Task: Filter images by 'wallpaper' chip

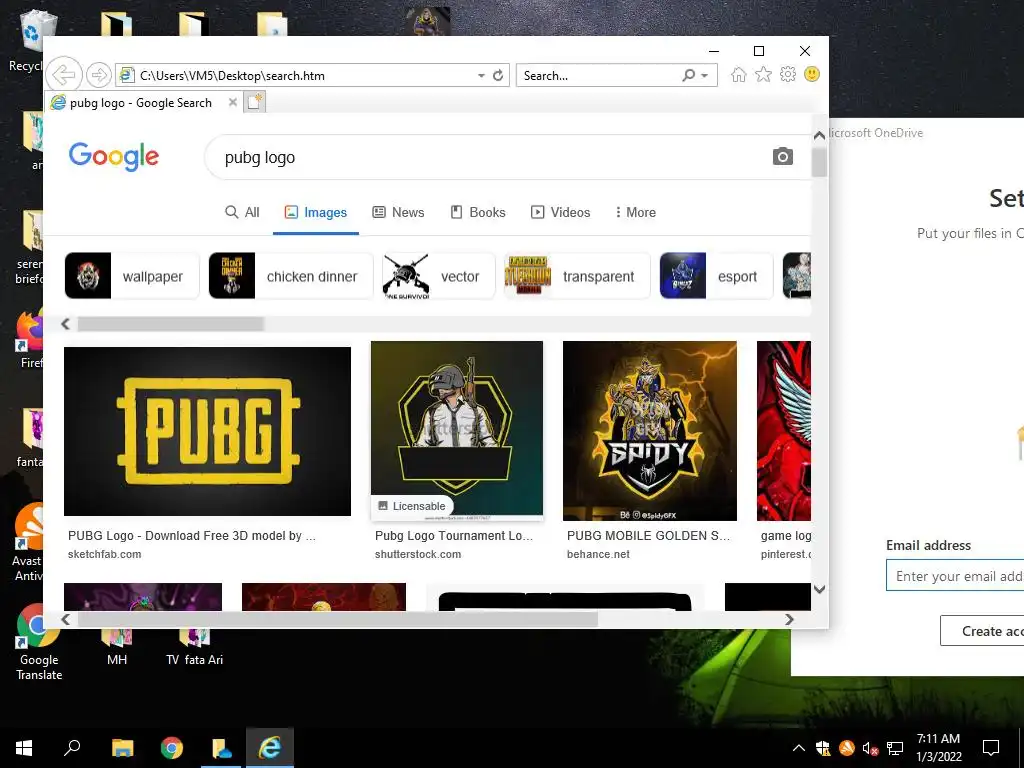Action: tap(132, 276)
